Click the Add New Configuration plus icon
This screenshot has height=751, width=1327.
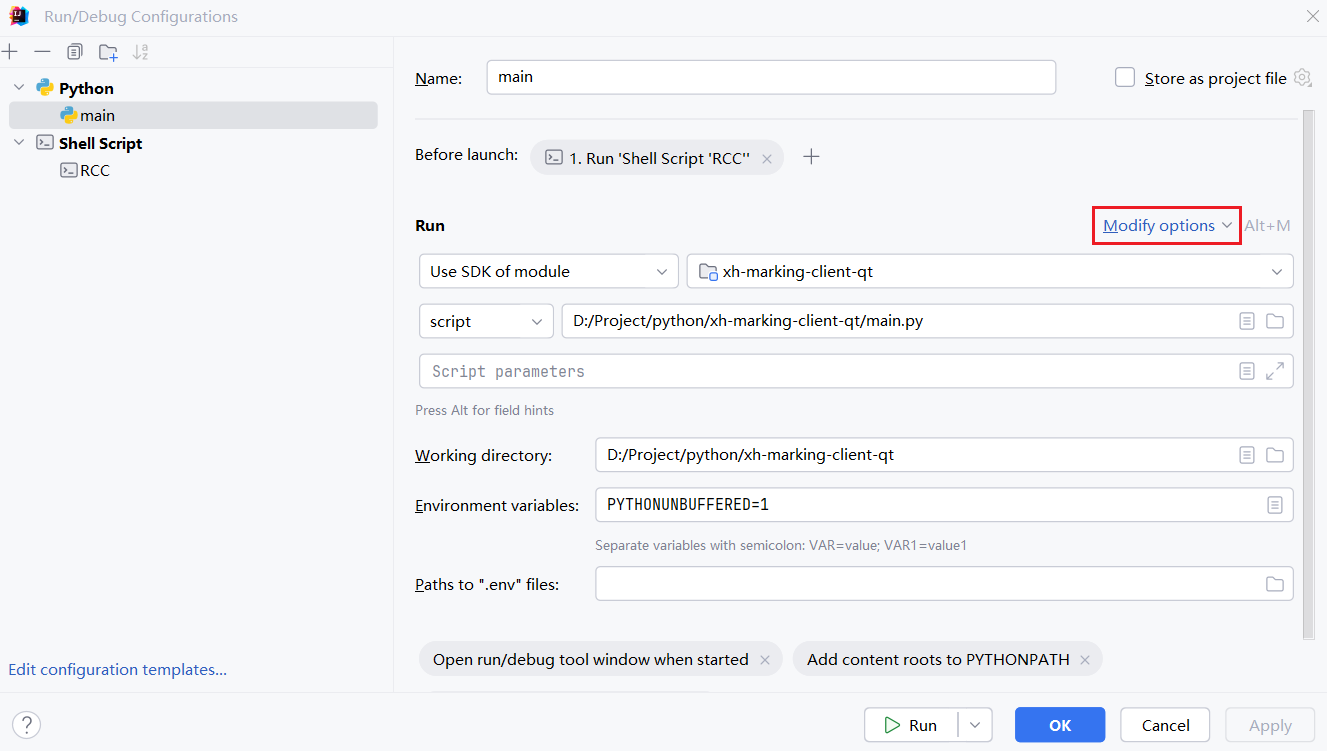coord(10,52)
